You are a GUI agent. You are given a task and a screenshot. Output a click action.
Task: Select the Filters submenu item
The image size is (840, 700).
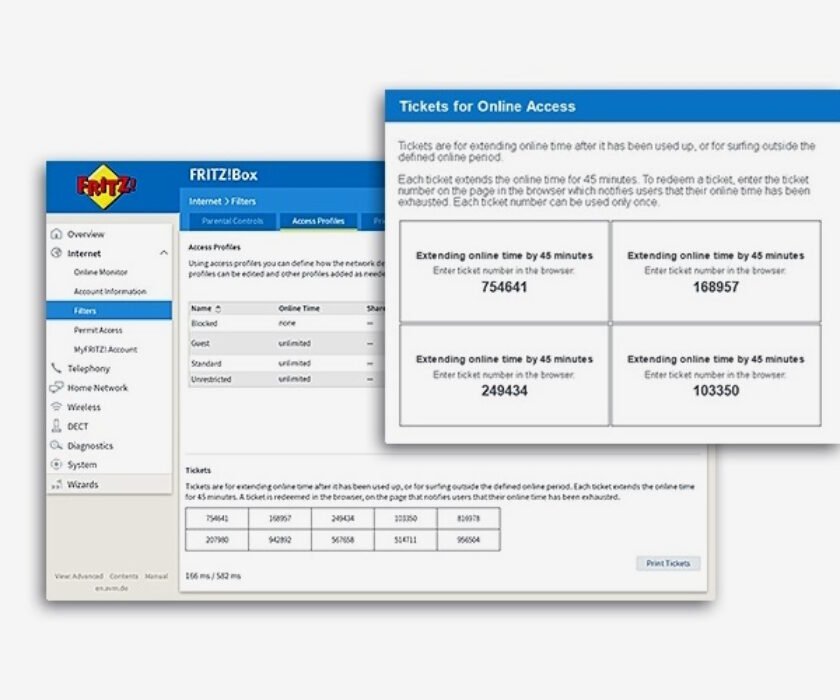[109, 311]
